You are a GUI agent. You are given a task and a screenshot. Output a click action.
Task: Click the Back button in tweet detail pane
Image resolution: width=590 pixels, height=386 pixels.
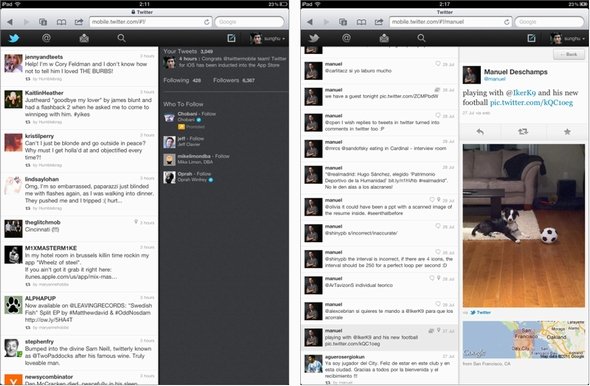pyautogui.click(x=569, y=54)
